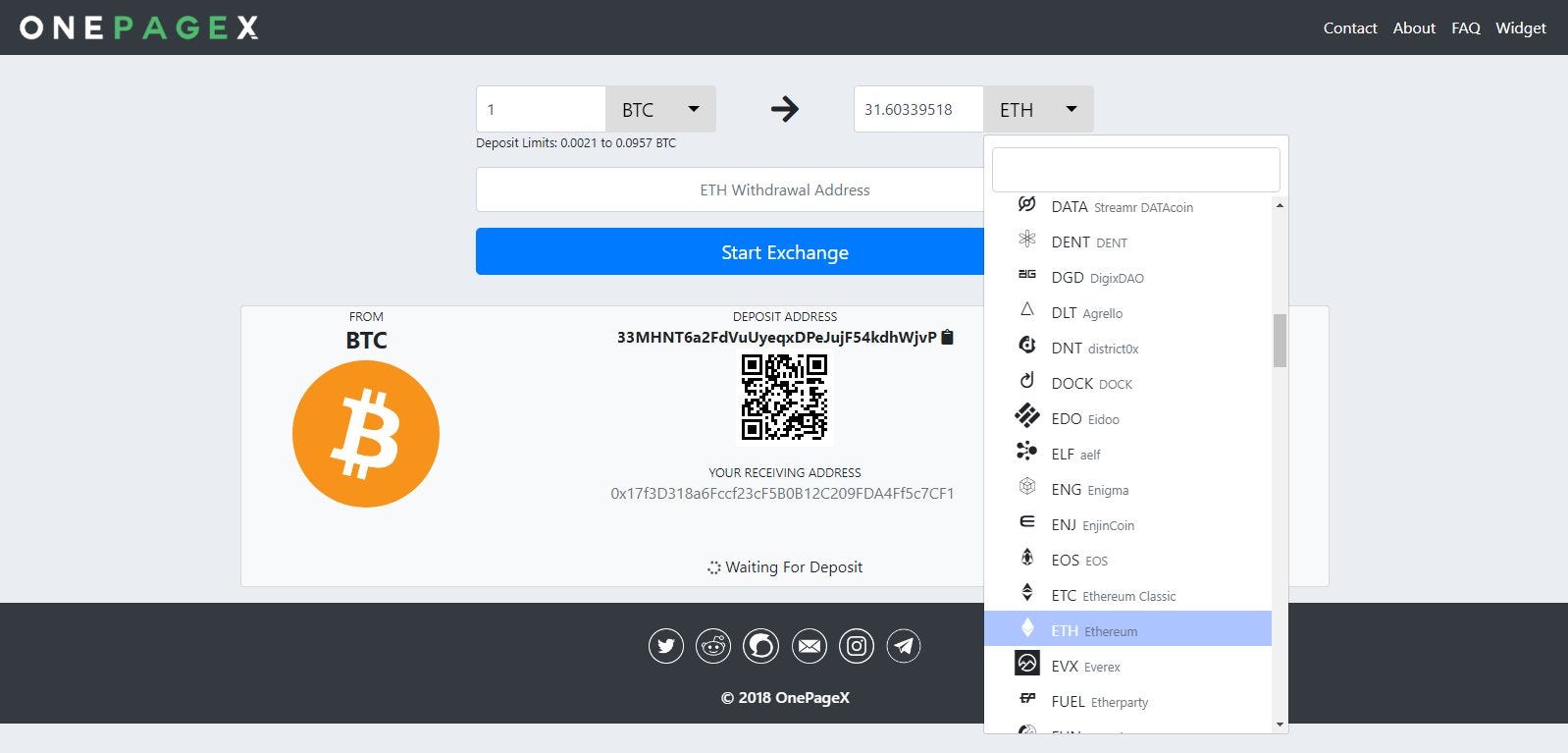Focus the BTC amount field containing 1
This screenshot has height=753, width=1568.
(x=541, y=109)
